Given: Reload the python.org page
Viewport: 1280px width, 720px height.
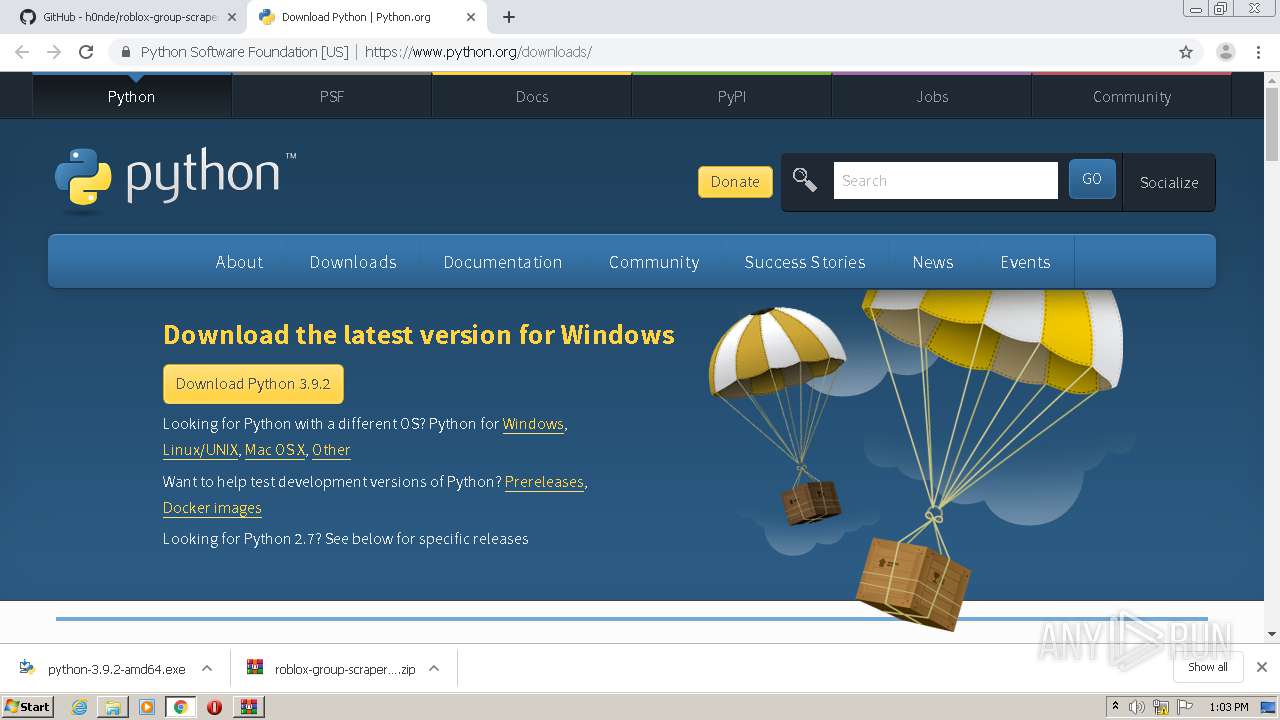Looking at the screenshot, I should point(86,52).
